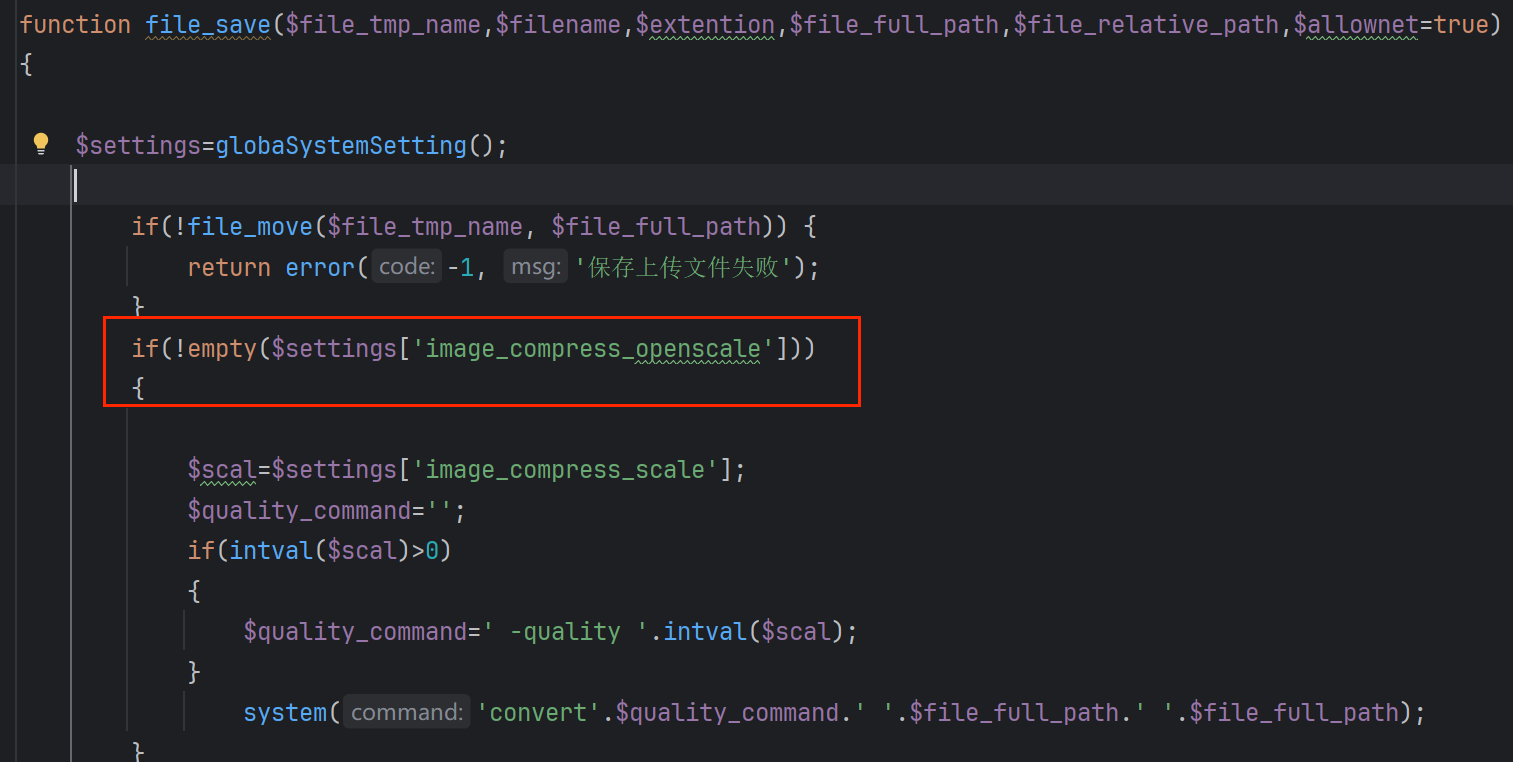
Task: Click the globaSystemSetting function call
Action: click(x=340, y=146)
